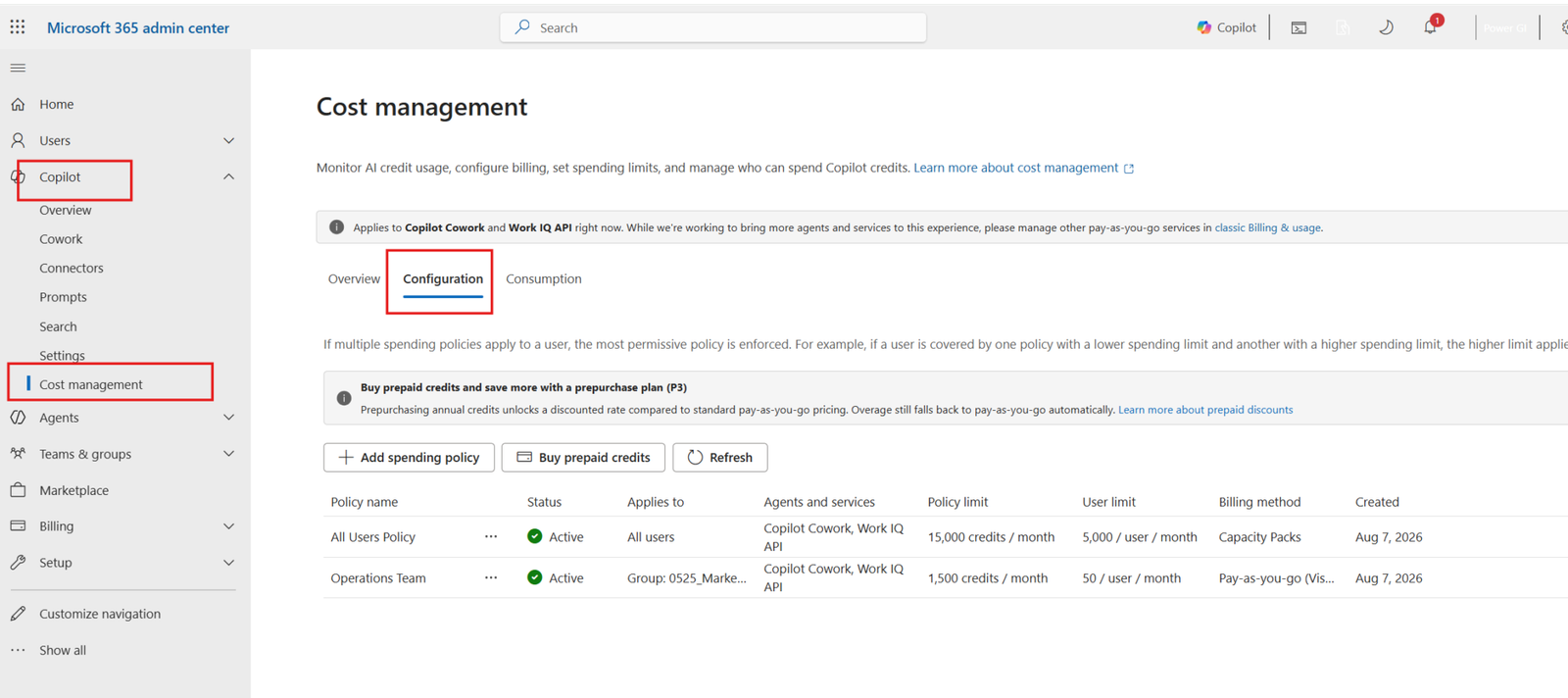
Task: Click the Setup wrench icon
Action: (18, 563)
